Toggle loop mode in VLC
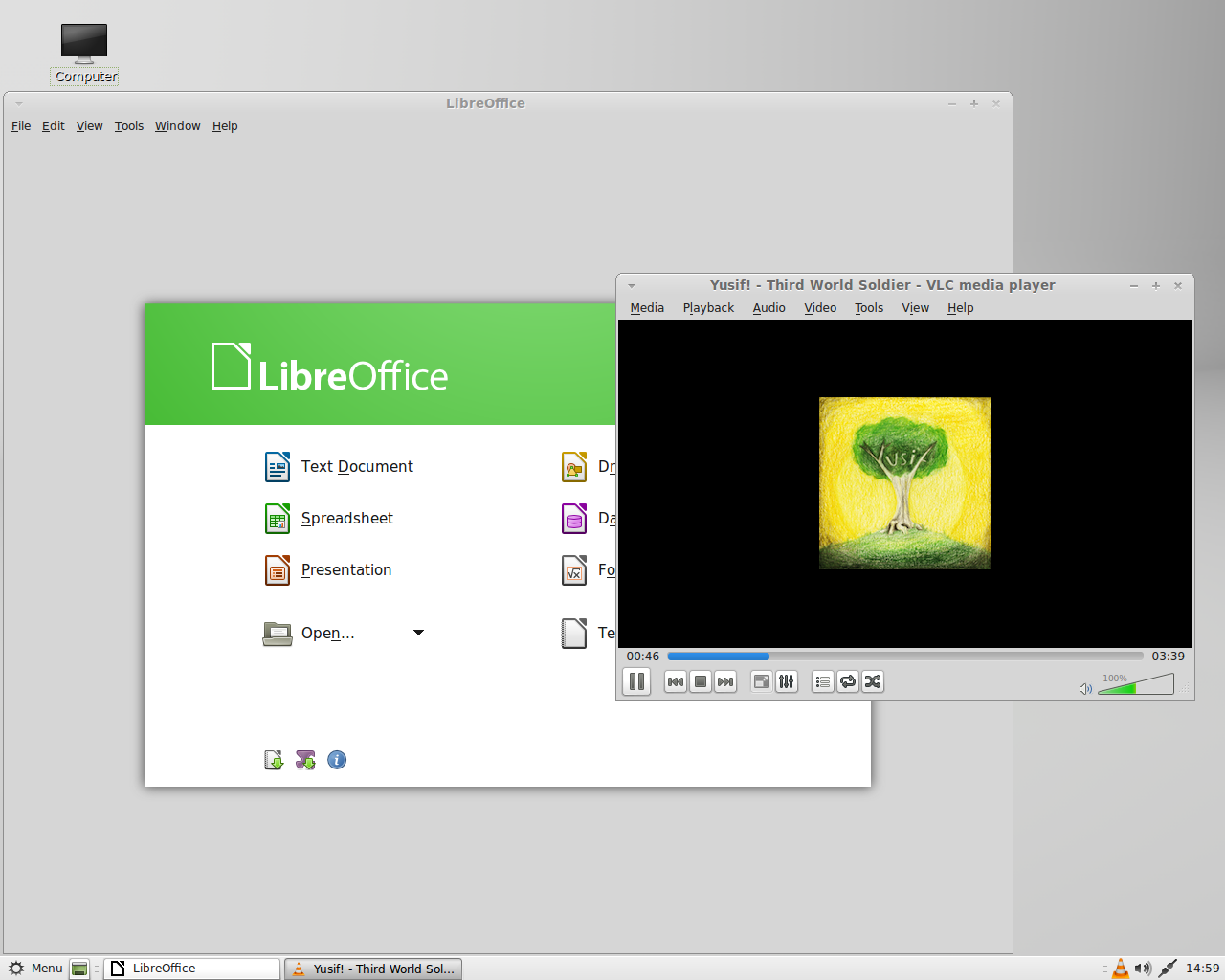This screenshot has width=1225, height=980. coord(848,681)
